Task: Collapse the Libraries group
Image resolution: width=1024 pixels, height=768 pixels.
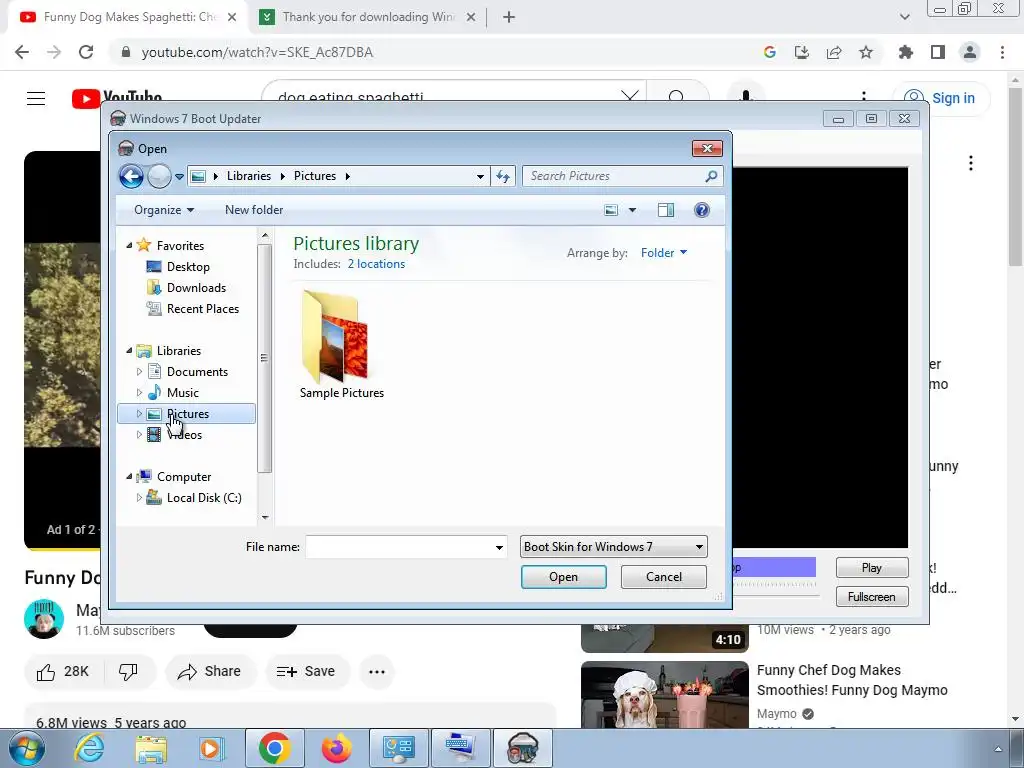Action: point(129,351)
